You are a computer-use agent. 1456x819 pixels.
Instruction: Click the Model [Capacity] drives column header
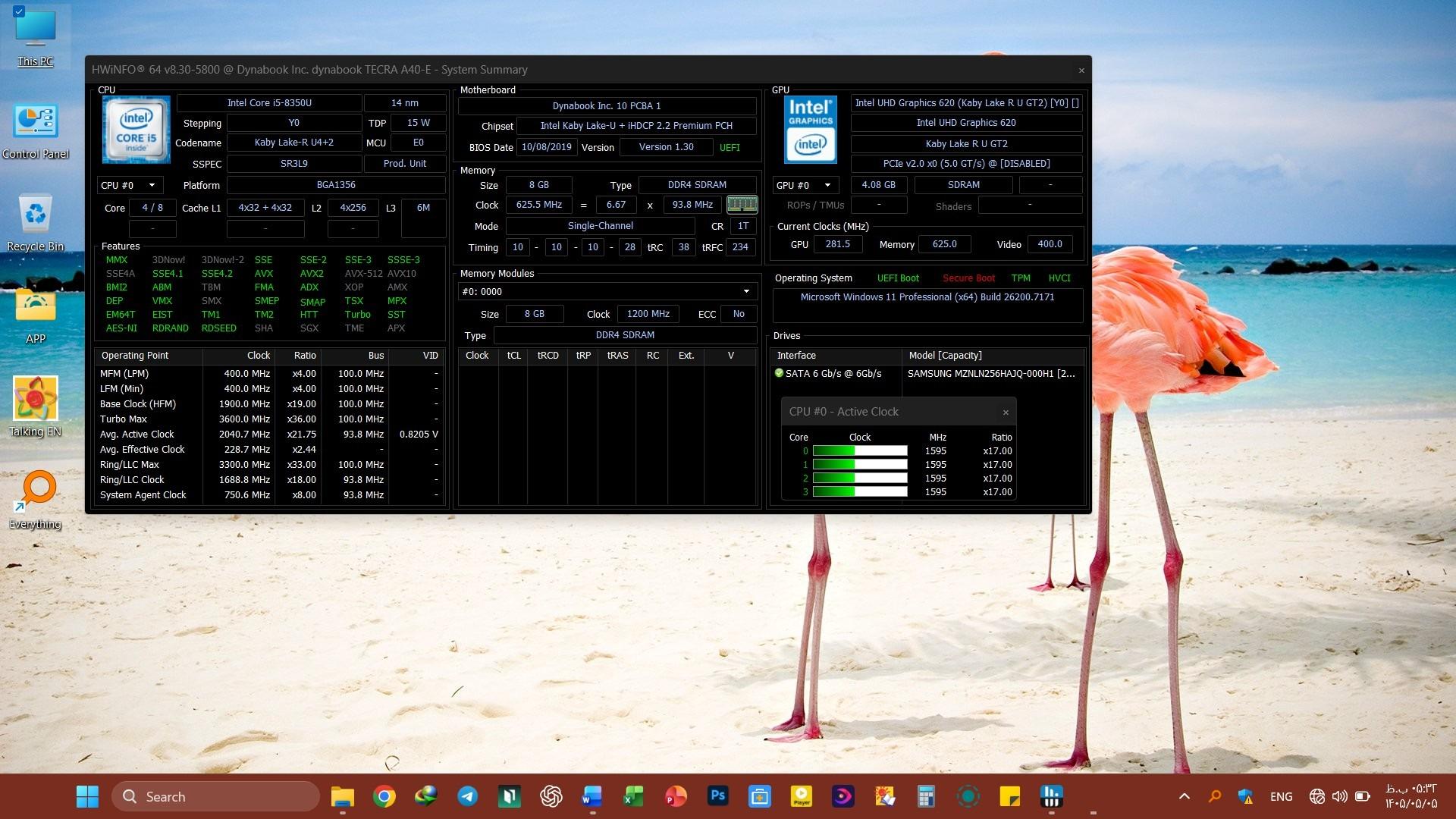(993, 356)
